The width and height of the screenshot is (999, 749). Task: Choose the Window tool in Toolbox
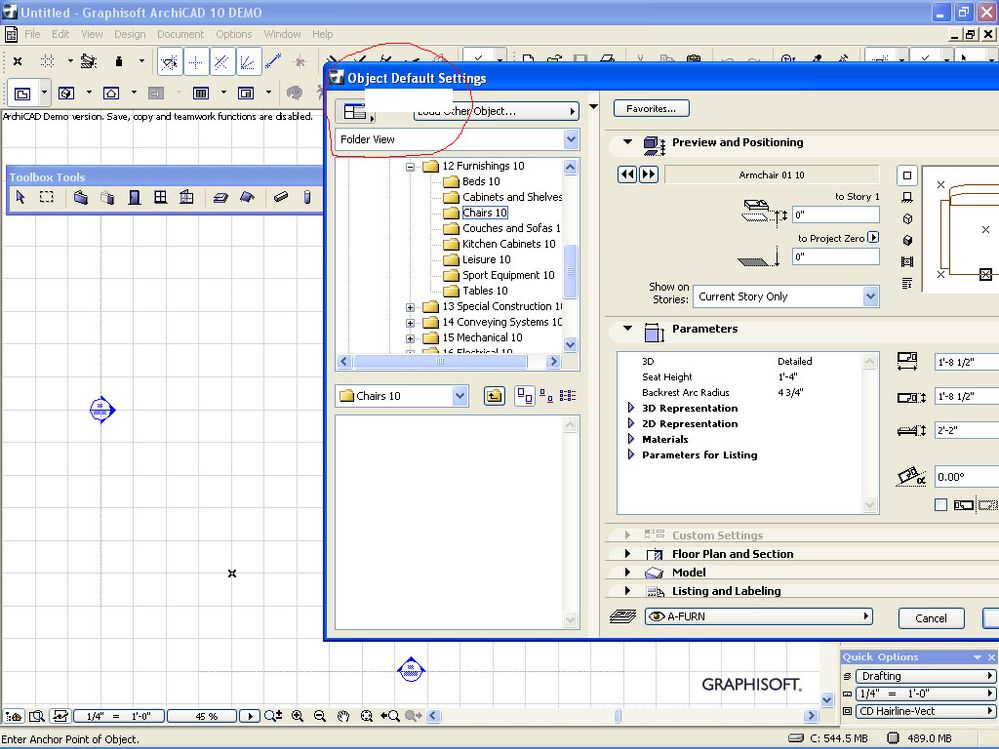[x=160, y=198]
